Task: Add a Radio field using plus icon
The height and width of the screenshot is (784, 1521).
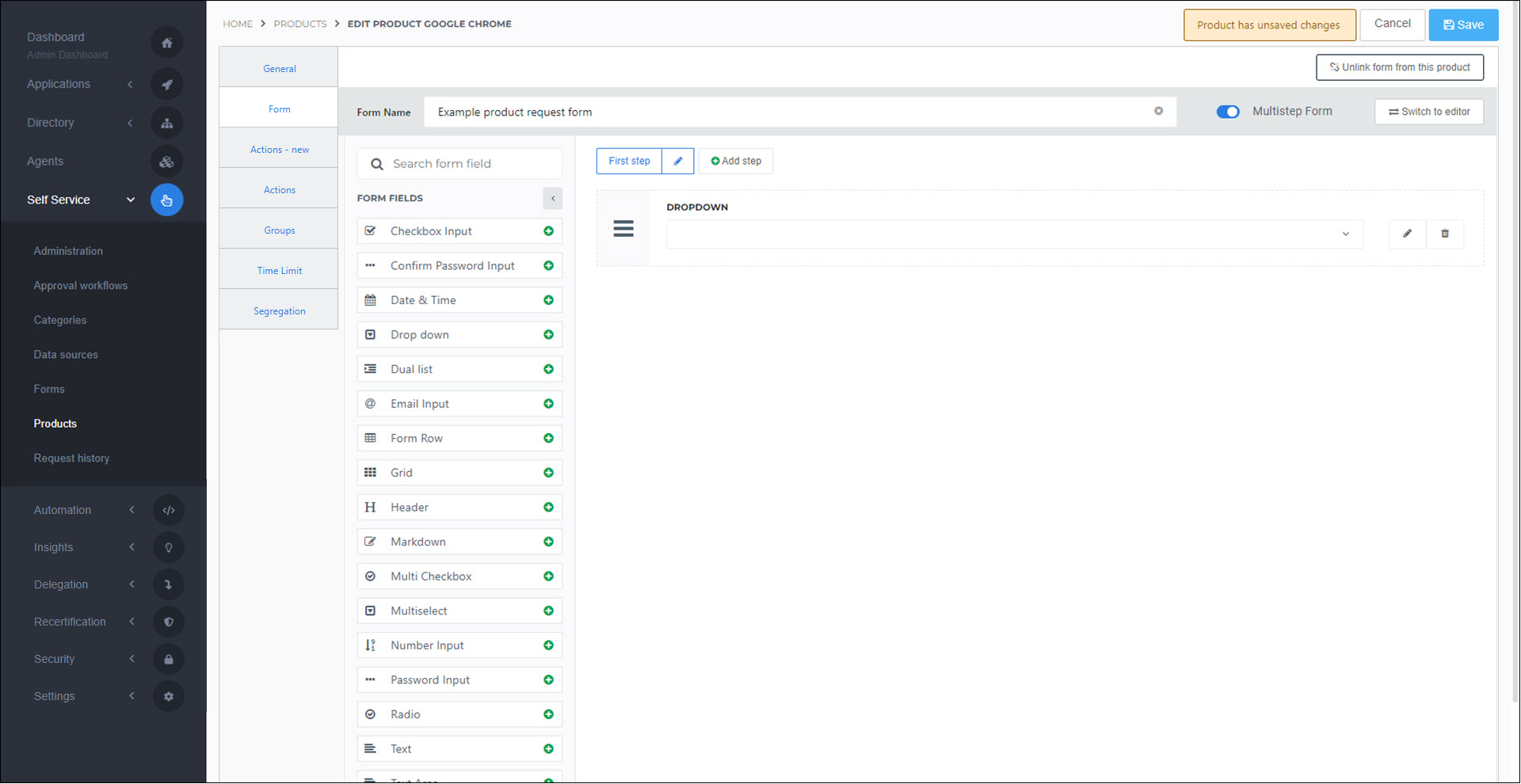Action: (x=549, y=714)
